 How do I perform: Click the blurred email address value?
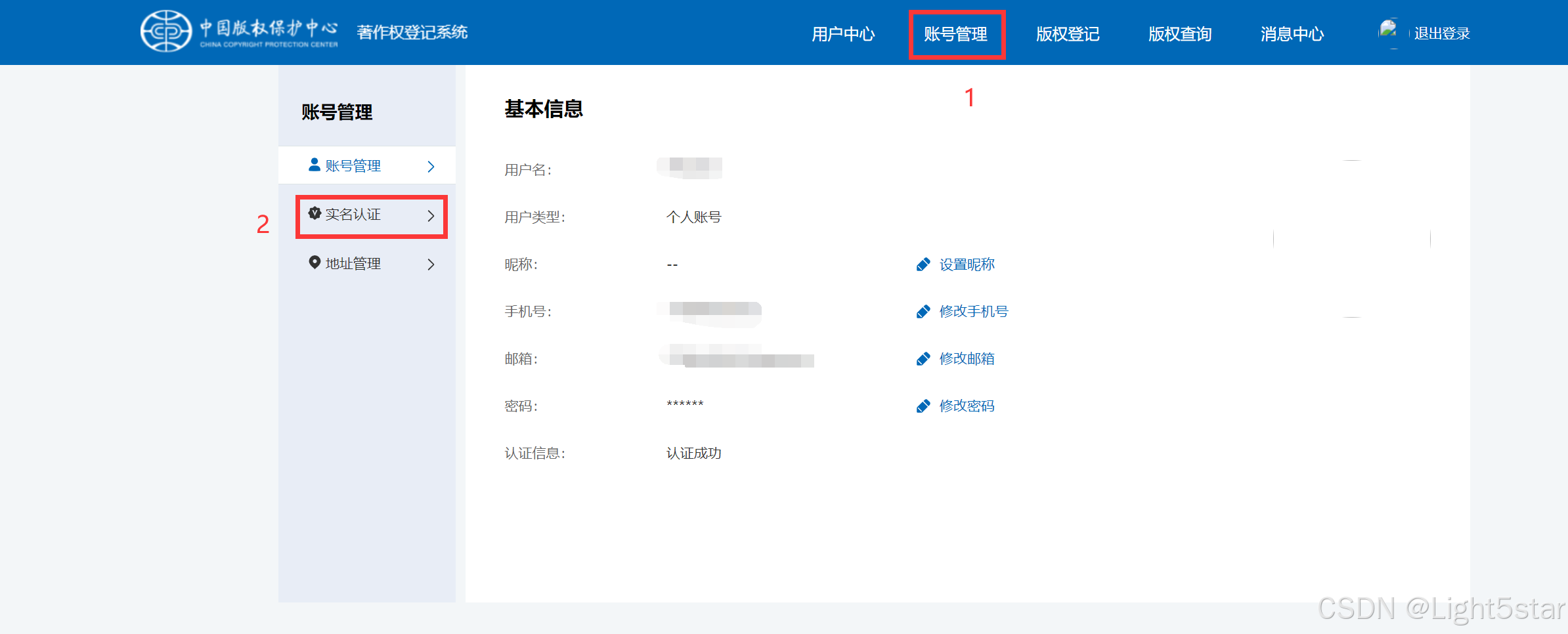click(737, 356)
